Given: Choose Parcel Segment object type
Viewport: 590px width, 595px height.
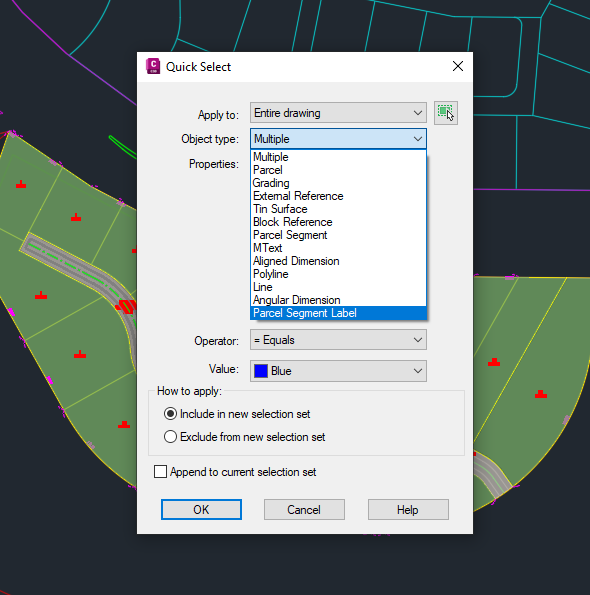Looking at the screenshot, I should click(338, 235).
